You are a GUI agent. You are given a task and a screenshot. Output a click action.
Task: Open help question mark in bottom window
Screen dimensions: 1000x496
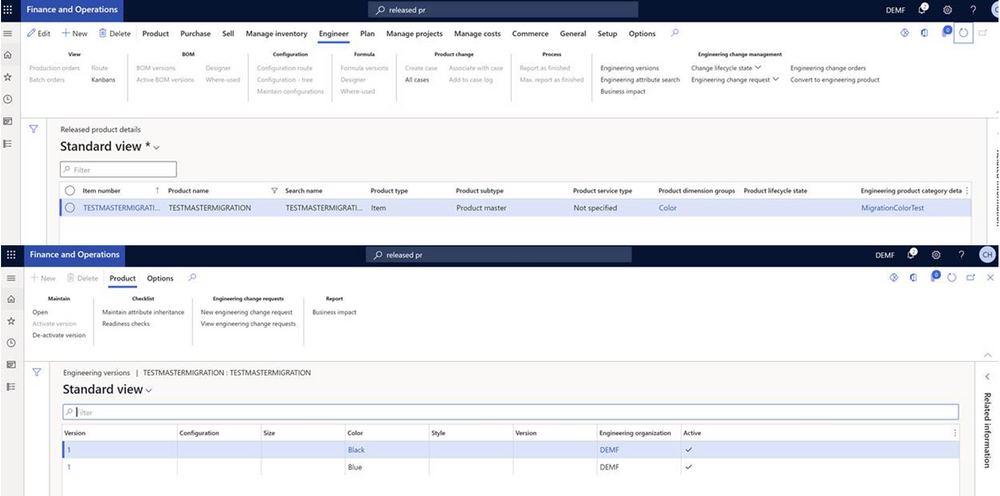point(961,255)
